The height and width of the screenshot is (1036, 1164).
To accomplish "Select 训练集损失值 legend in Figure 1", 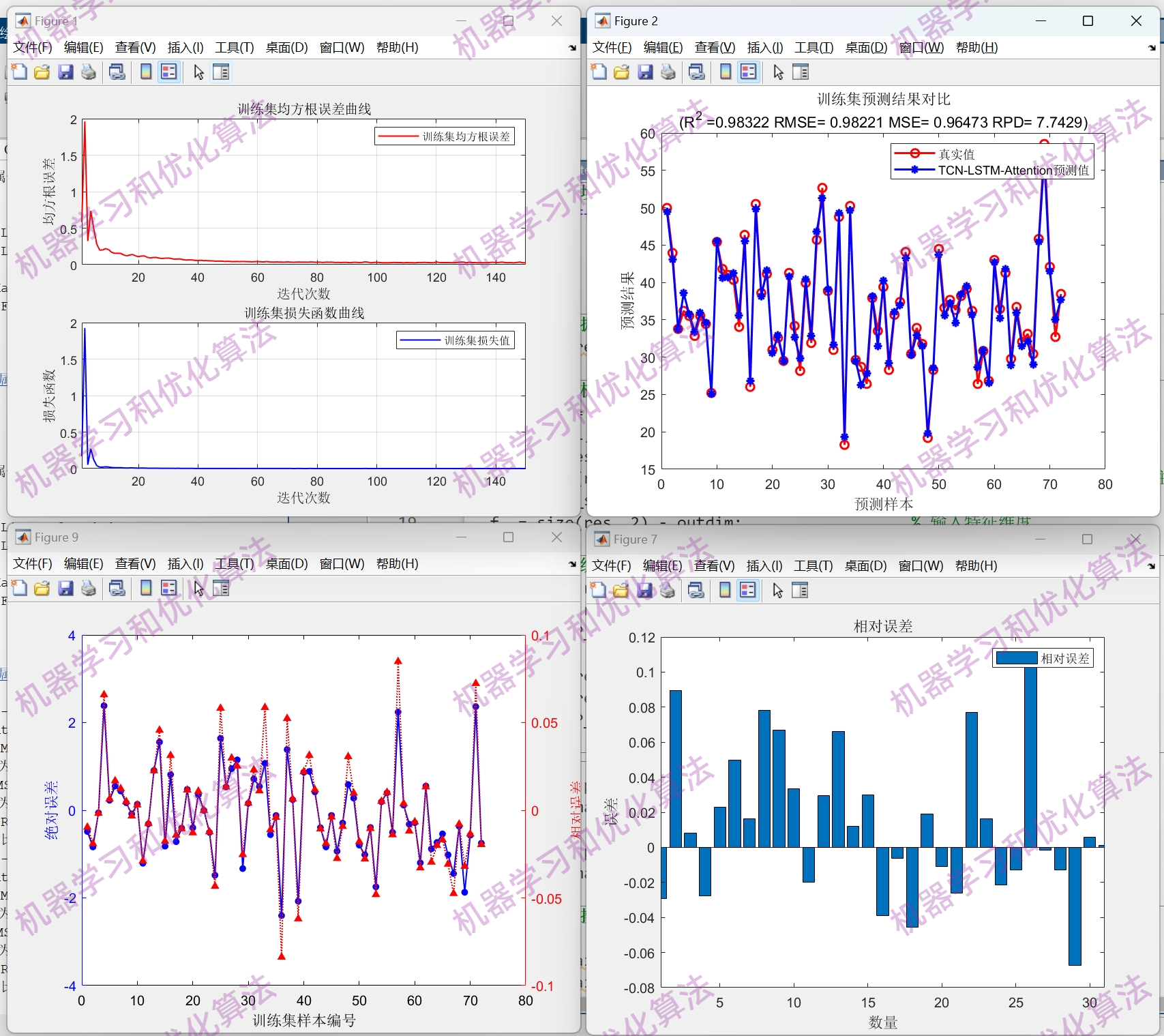I will tap(456, 340).
